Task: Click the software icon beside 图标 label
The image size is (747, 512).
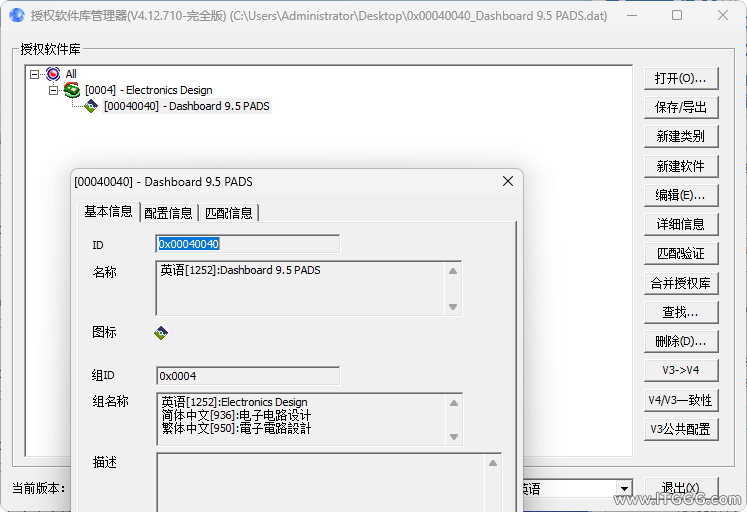Action: (161, 333)
